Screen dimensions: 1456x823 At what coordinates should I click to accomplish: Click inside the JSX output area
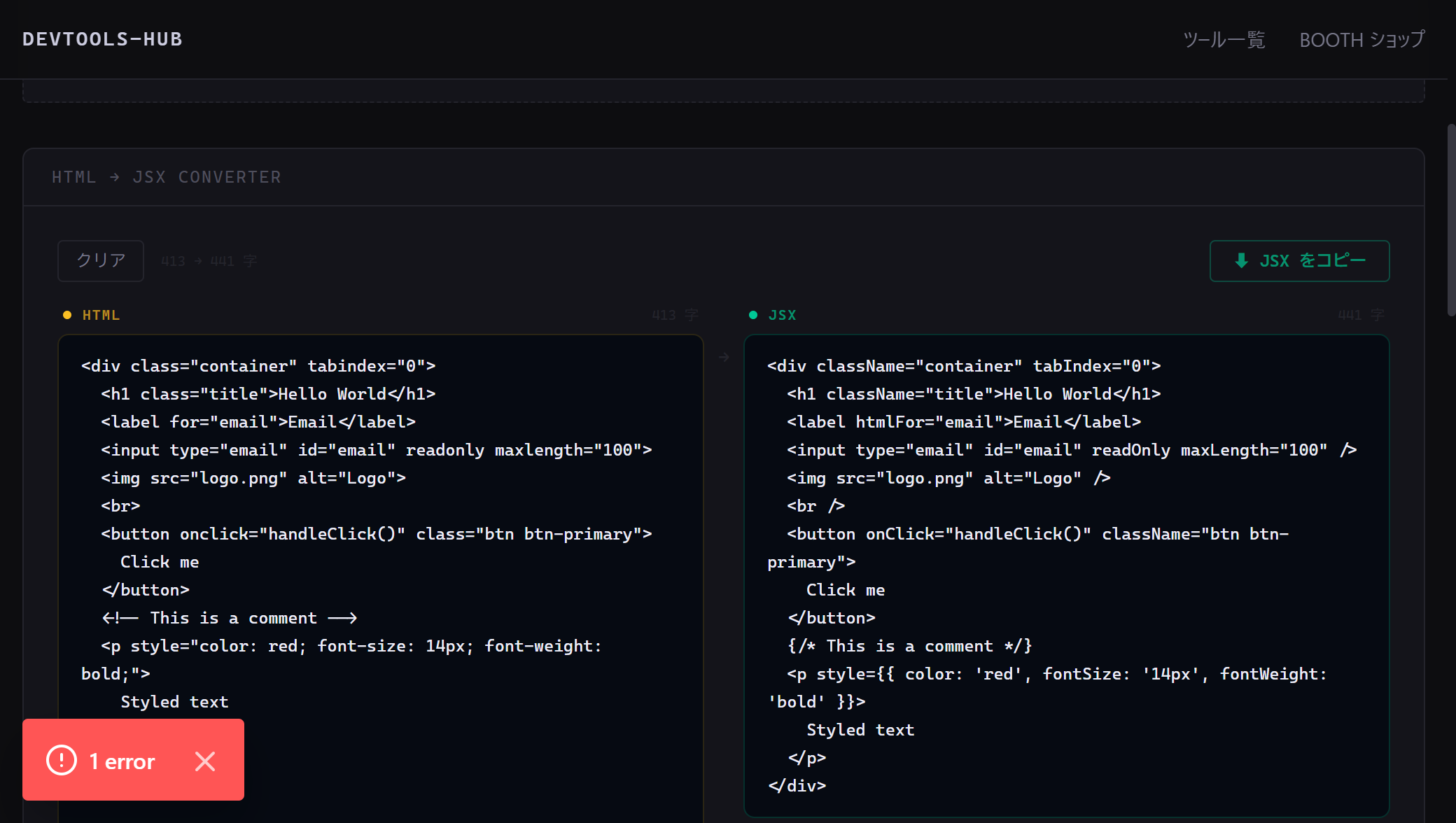click(x=1067, y=575)
